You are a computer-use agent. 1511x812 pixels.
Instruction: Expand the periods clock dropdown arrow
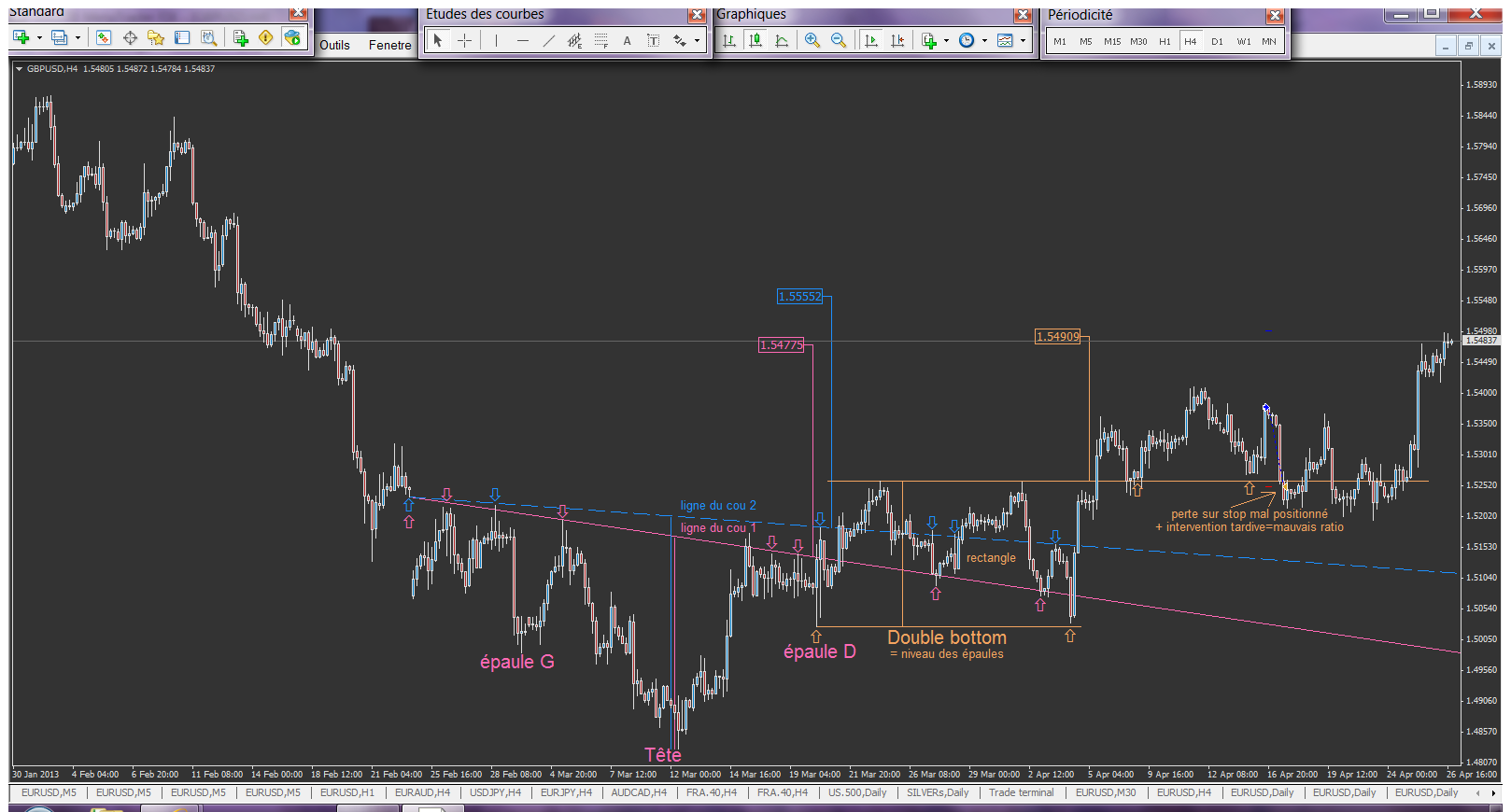984,40
